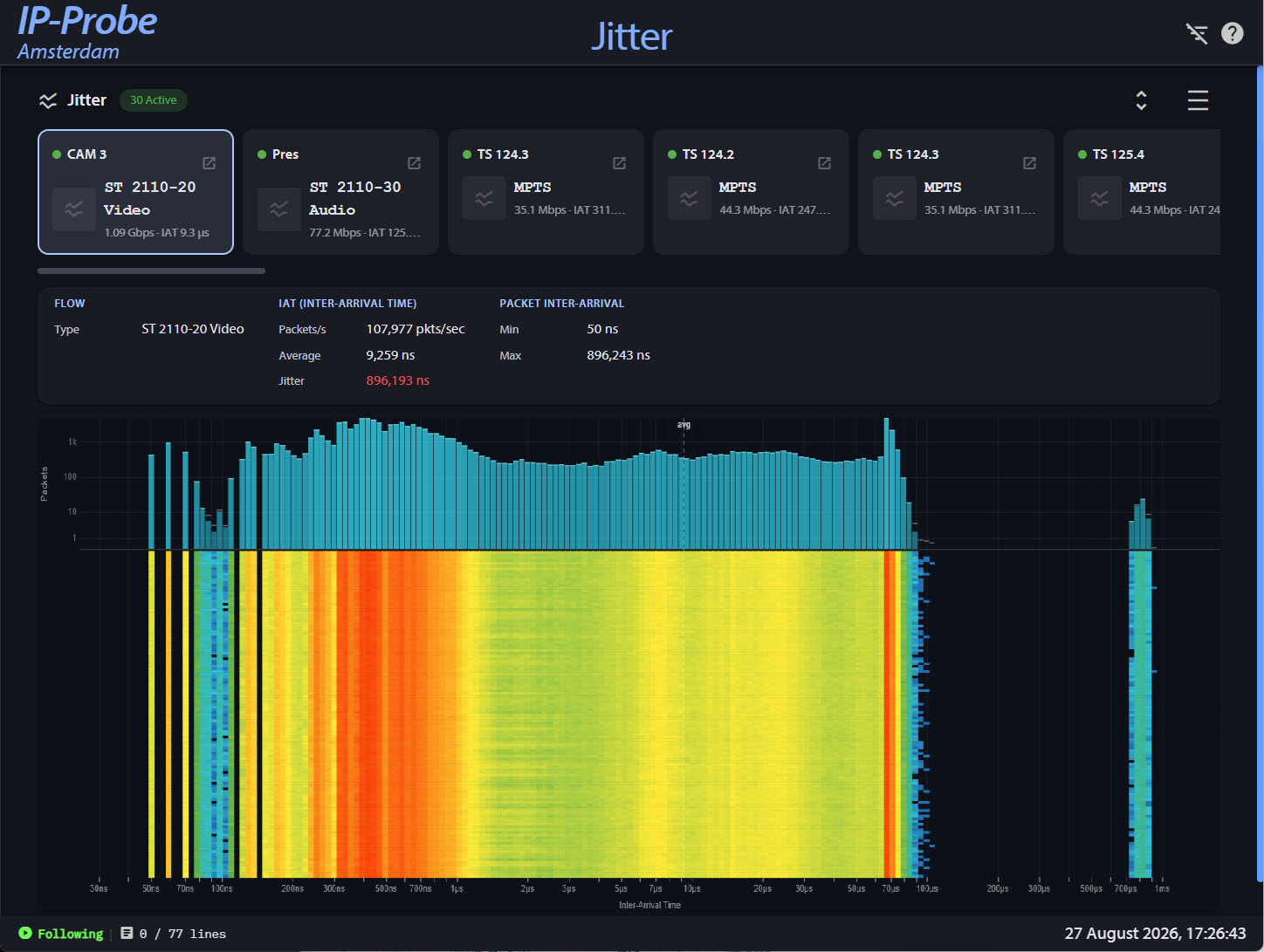Click the Amsterdam location label

click(68, 51)
